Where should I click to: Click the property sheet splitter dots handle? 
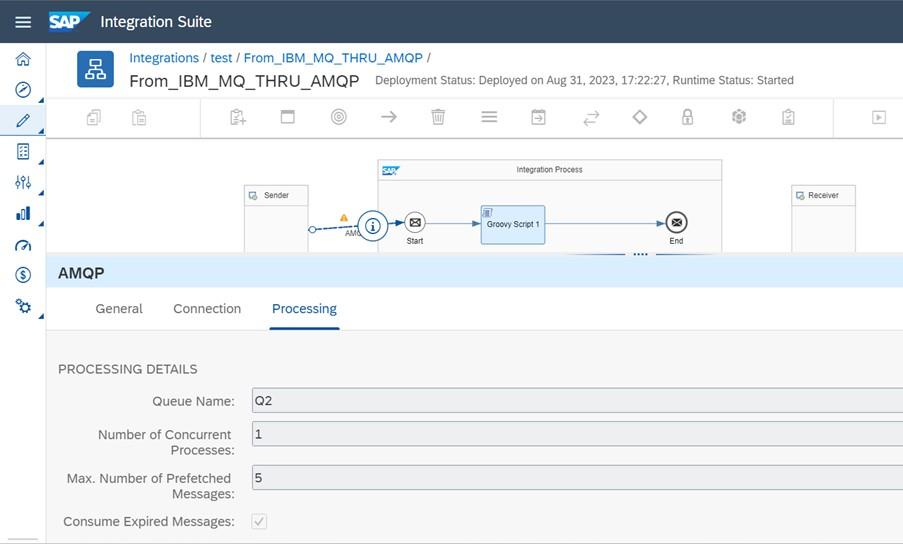coord(640,254)
